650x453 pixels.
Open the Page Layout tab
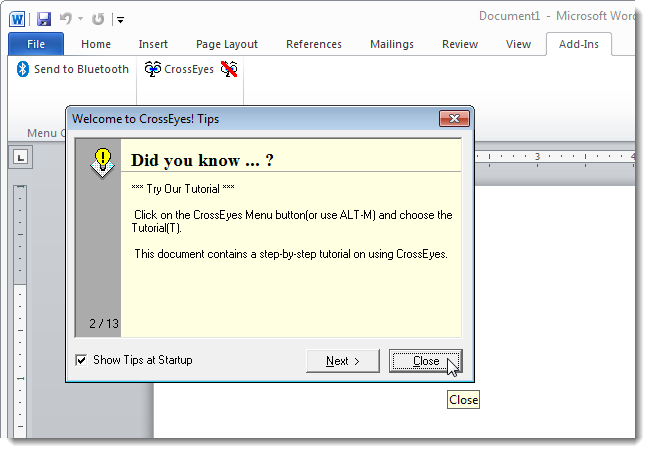[x=227, y=44]
